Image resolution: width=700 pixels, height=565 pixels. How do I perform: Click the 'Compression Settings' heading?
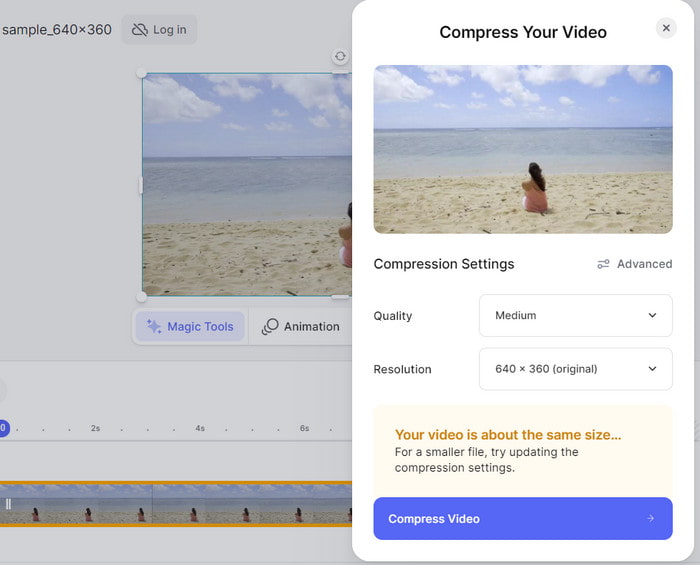(444, 264)
